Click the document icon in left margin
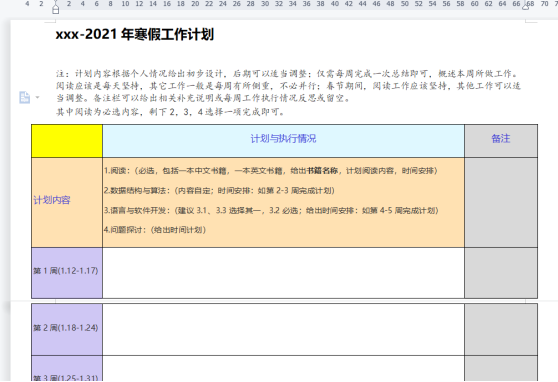558x382 pixels. click(x=24, y=98)
